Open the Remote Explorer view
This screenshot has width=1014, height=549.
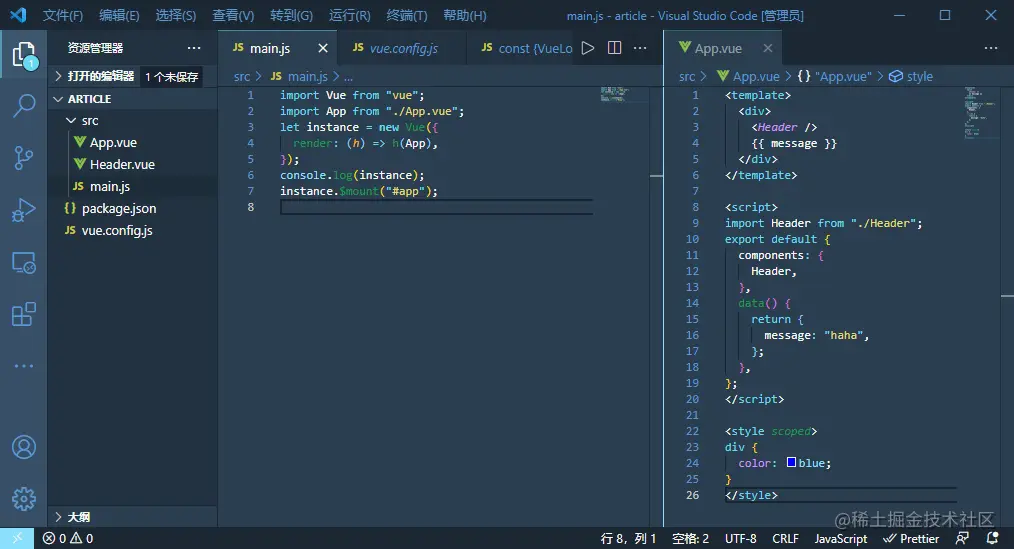tap(24, 263)
